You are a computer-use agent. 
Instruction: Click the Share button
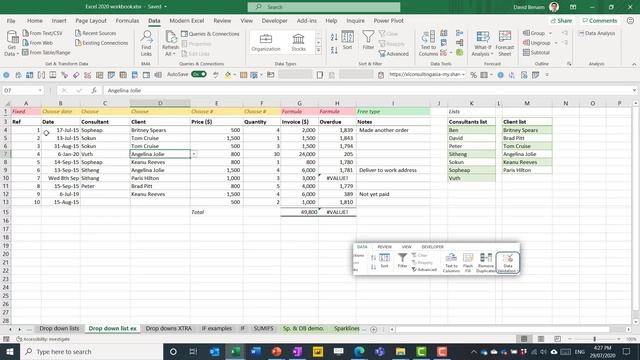pyautogui.click(x=562, y=20)
